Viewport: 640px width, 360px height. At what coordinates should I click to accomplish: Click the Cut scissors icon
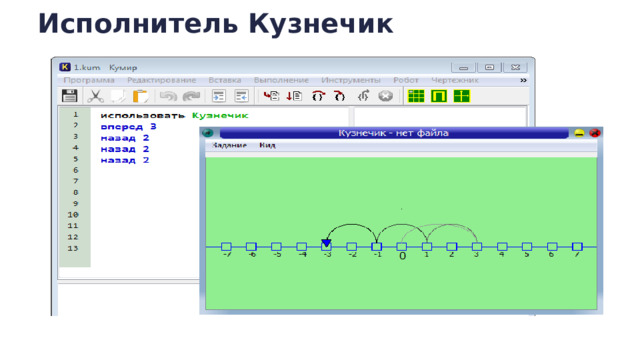coord(95,96)
